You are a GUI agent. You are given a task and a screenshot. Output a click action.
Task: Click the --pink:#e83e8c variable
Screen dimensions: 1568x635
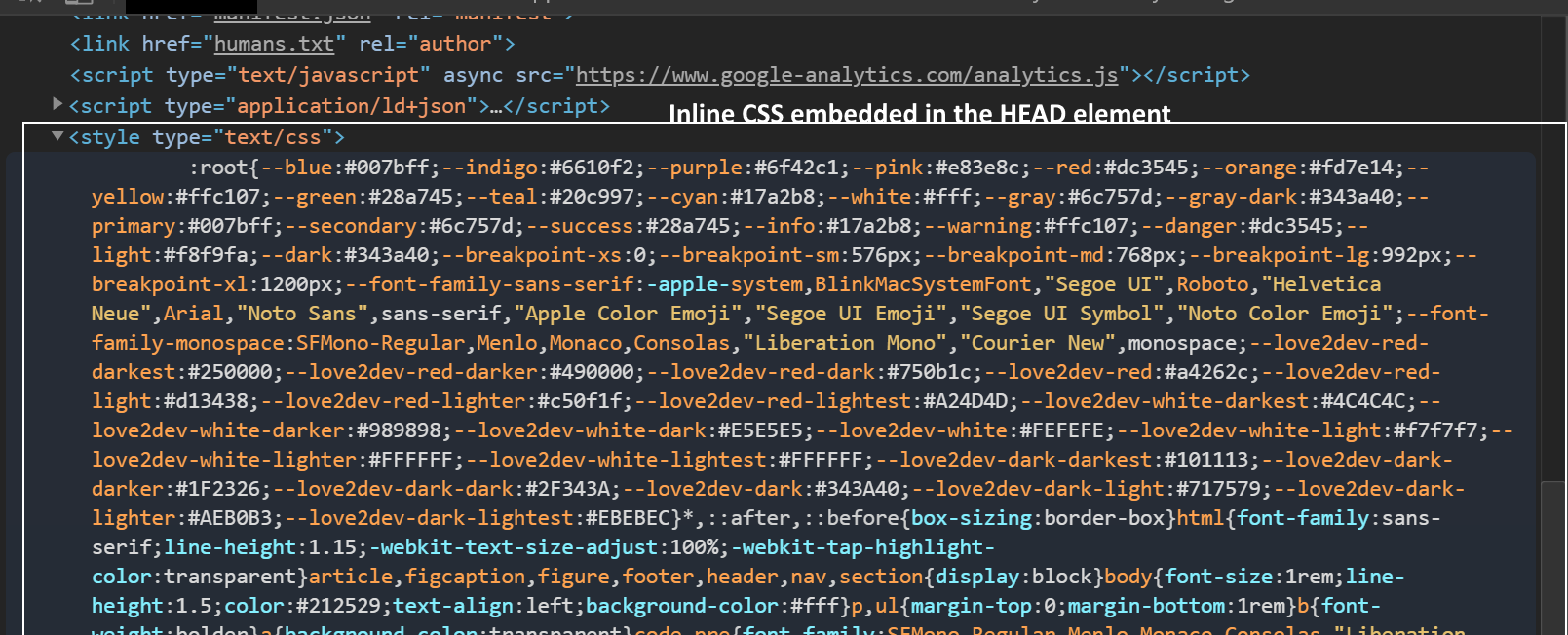(x=936, y=168)
